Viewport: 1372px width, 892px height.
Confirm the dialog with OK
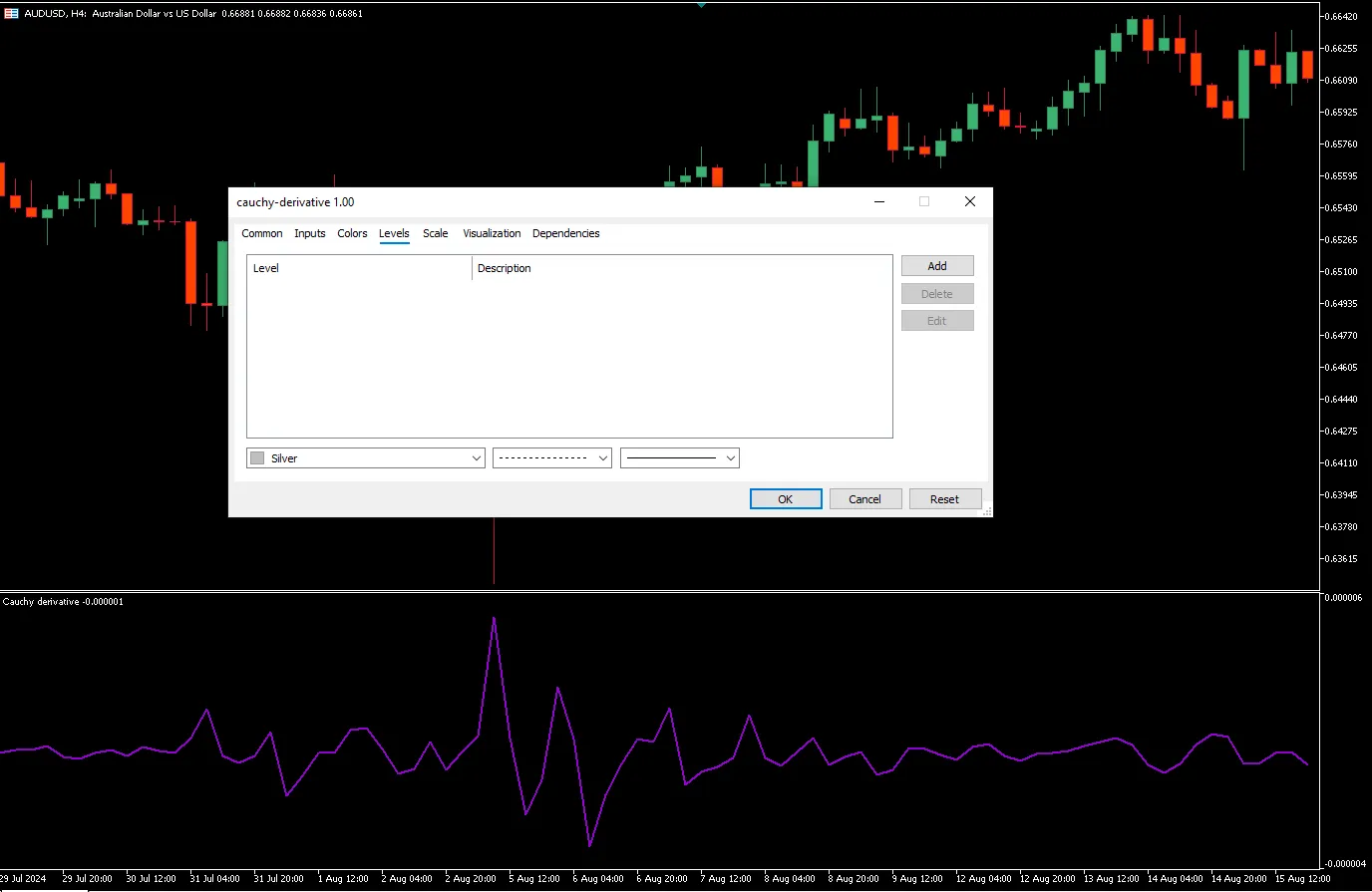coord(786,499)
